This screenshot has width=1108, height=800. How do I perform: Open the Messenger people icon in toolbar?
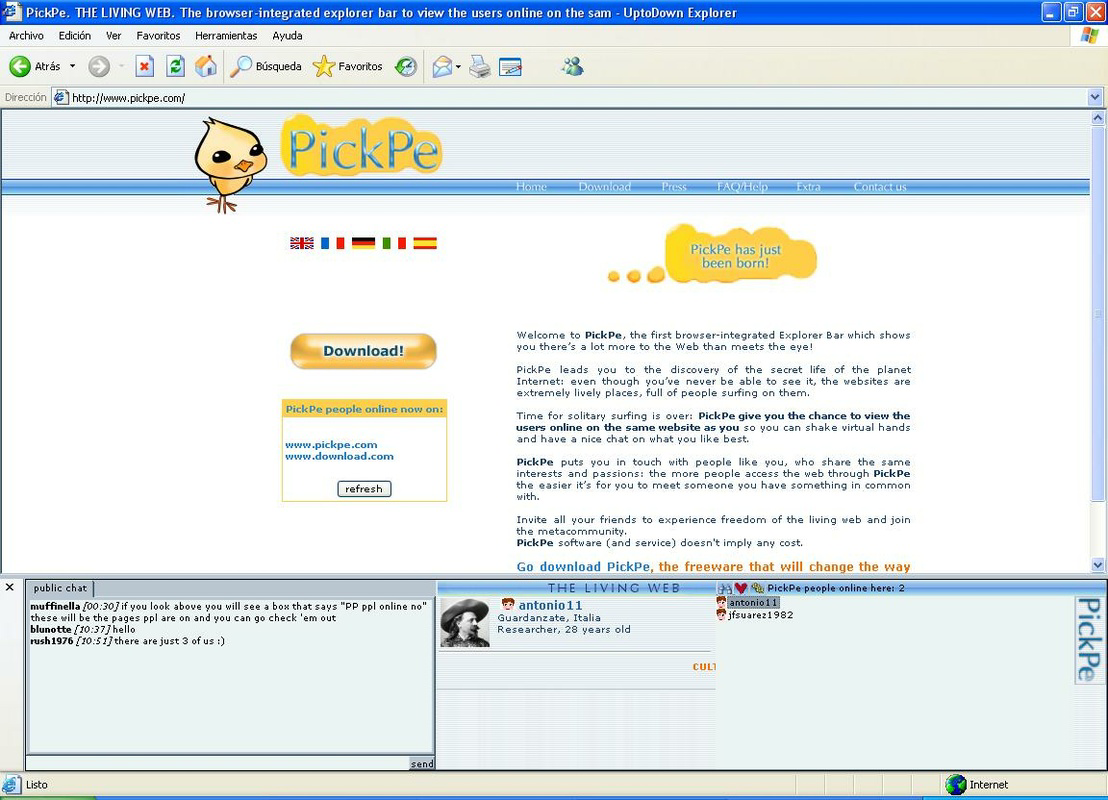tap(572, 66)
